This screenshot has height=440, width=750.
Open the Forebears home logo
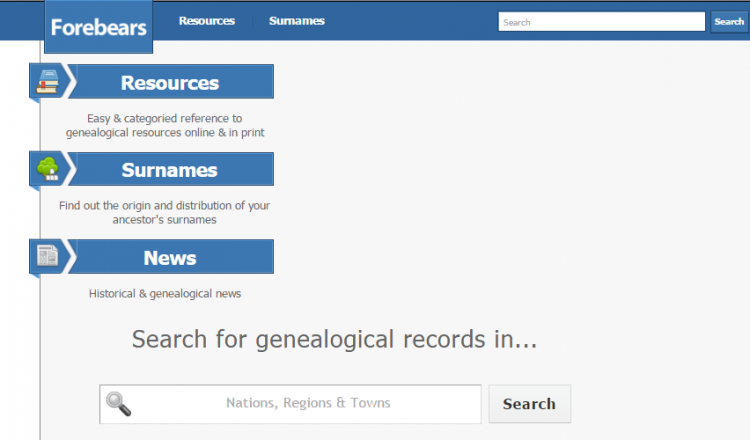click(98, 27)
